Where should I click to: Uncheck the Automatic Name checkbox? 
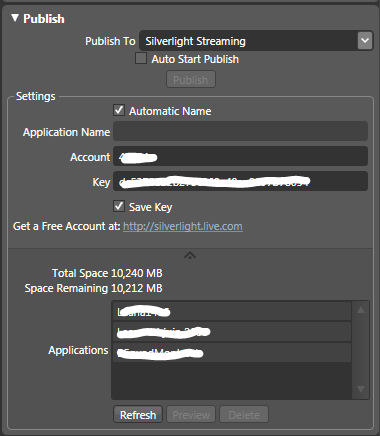pyautogui.click(x=119, y=110)
